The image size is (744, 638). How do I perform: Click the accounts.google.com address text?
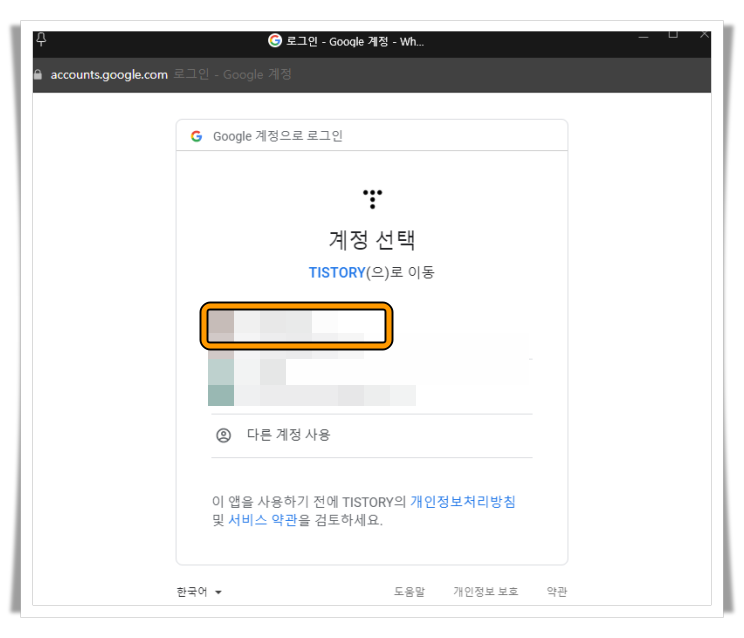[x=109, y=74]
